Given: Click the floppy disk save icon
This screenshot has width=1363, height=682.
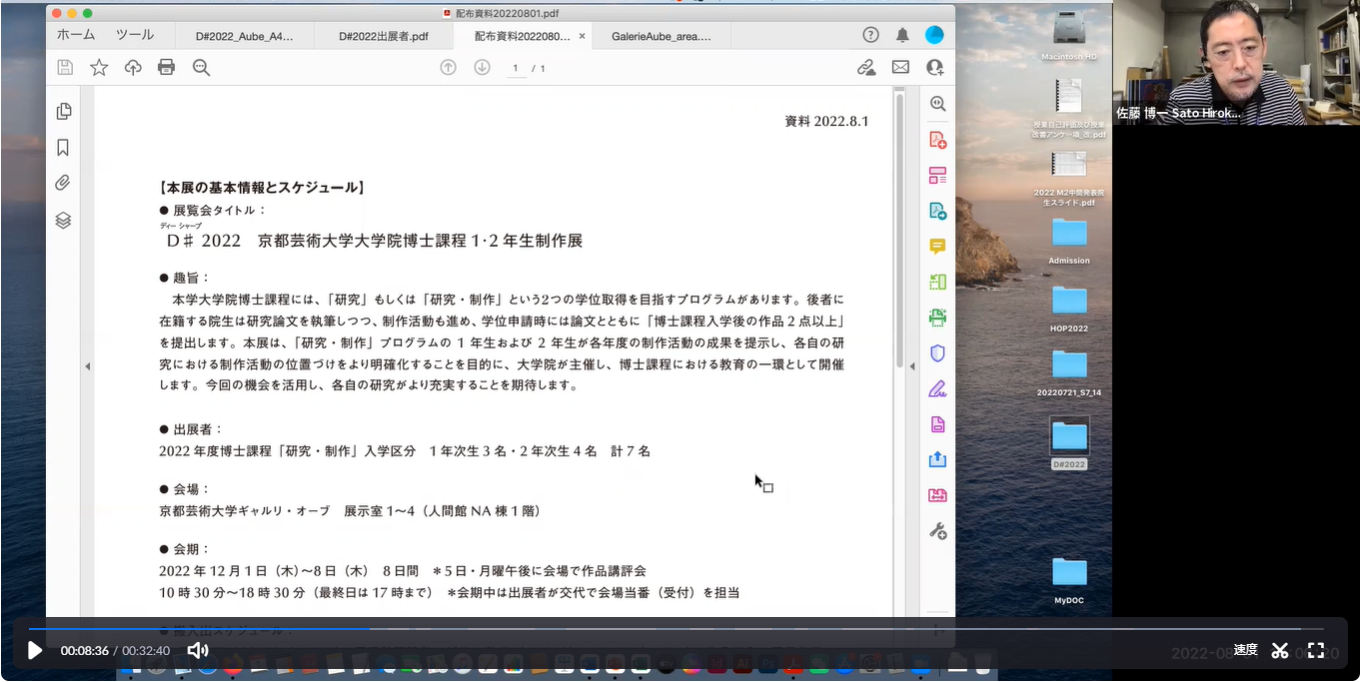Looking at the screenshot, I should [65, 67].
